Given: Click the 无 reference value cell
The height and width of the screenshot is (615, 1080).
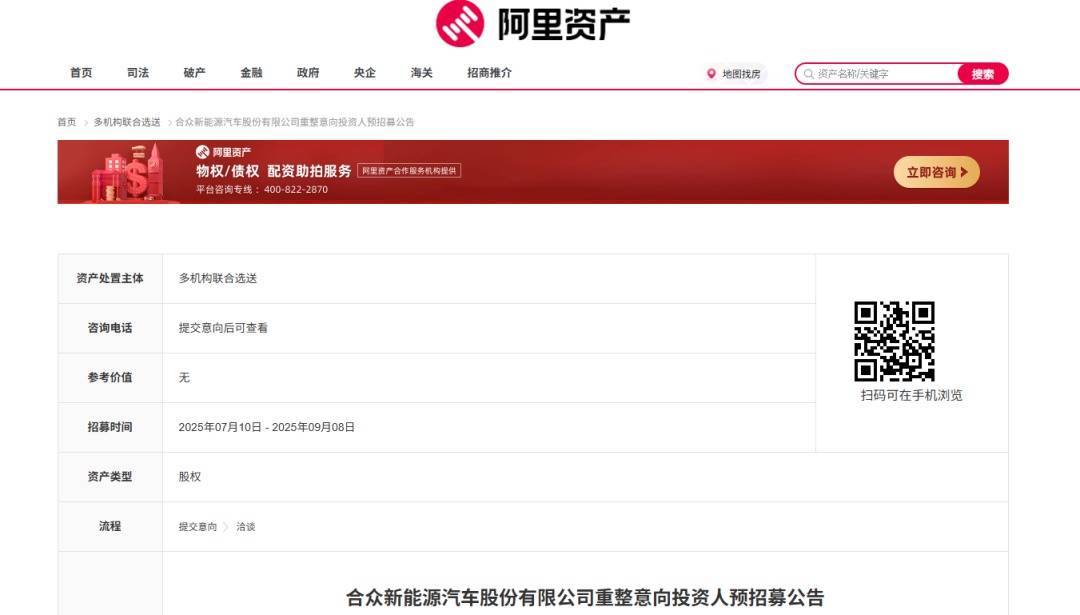Looking at the screenshot, I should pos(184,377).
